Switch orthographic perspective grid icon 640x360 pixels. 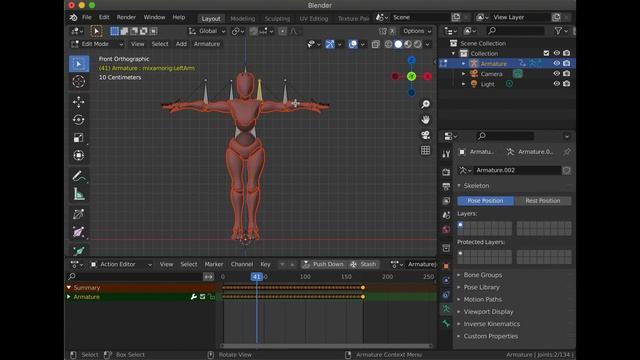pos(425,150)
